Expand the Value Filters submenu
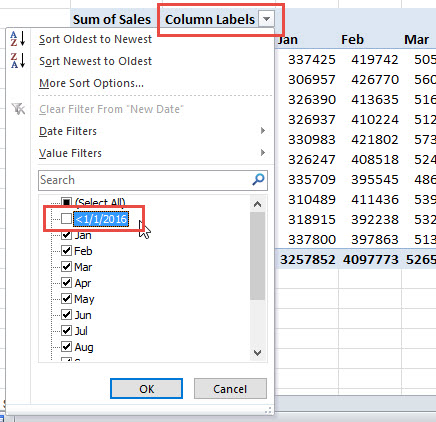This screenshot has height=422, width=436. click(152, 153)
